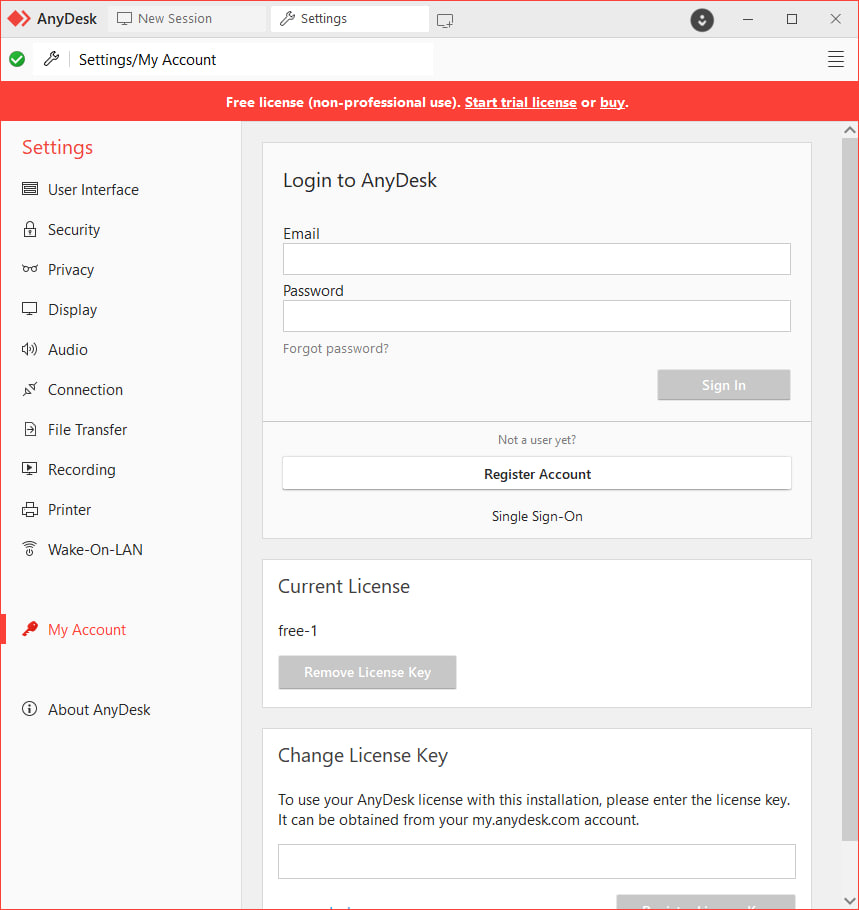
Task: Focus the Email input field
Action: tap(537, 259)
